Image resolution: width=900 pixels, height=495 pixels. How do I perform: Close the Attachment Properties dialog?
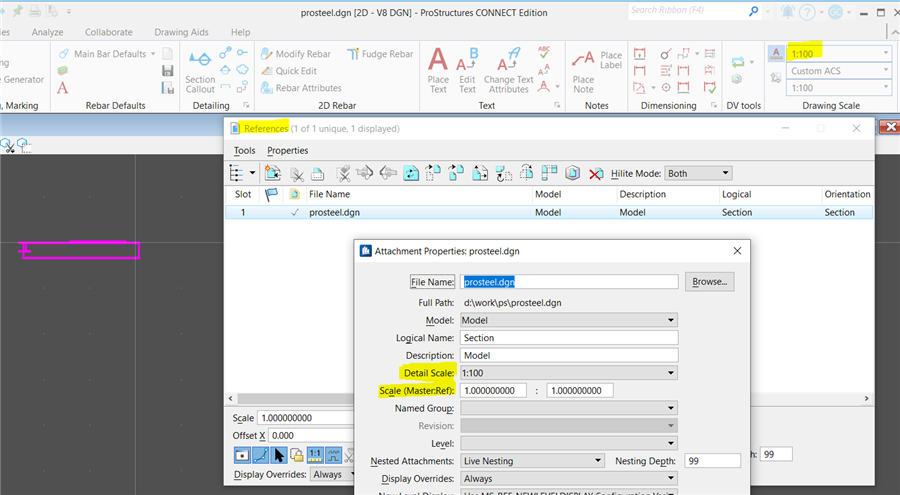(x=738, y=251)
